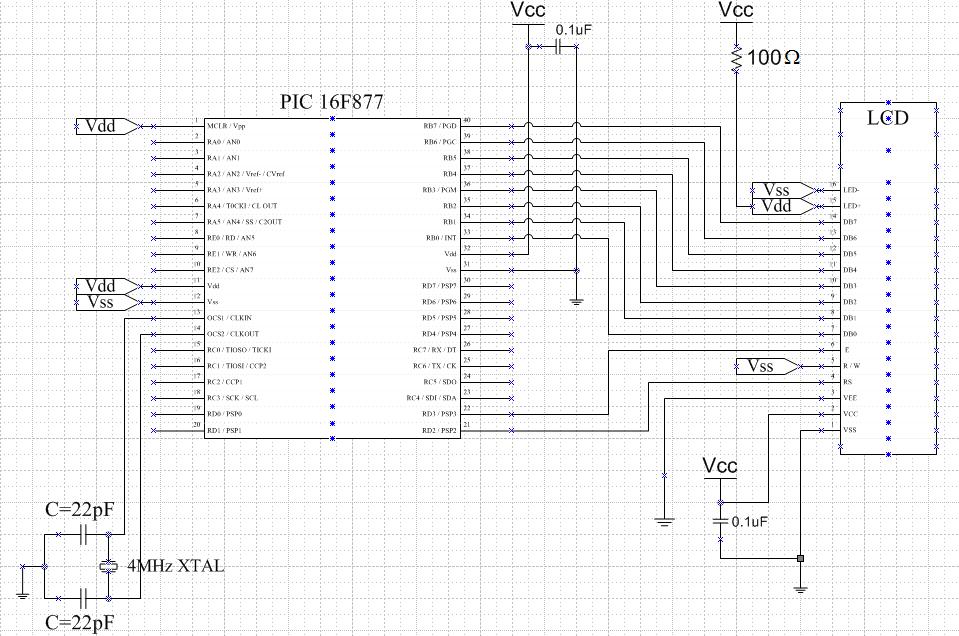Click the Vdd port connected to LED+
Screen dimensions: 959x636
783,206
